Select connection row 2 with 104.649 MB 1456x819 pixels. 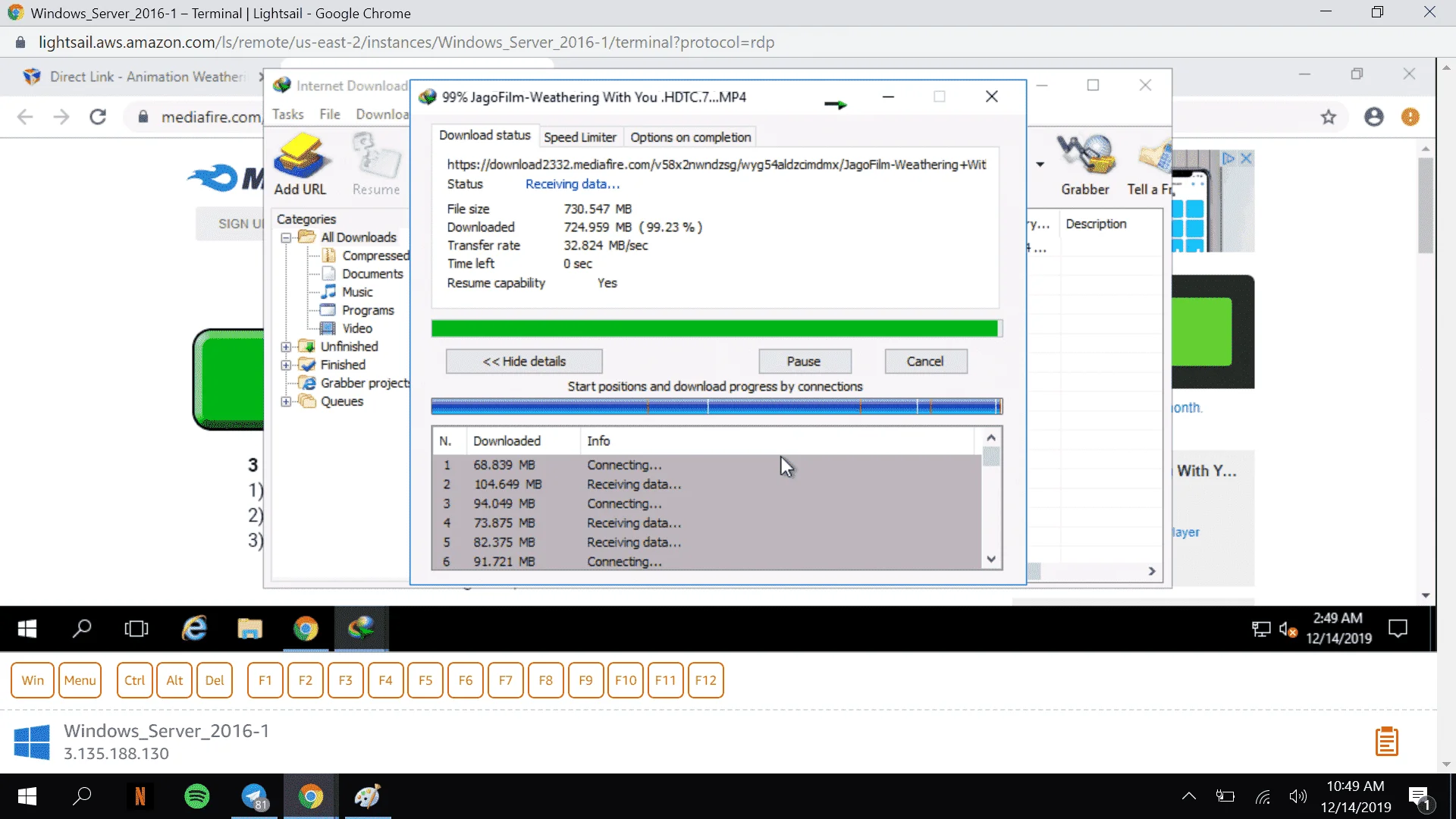click(707, 485)
